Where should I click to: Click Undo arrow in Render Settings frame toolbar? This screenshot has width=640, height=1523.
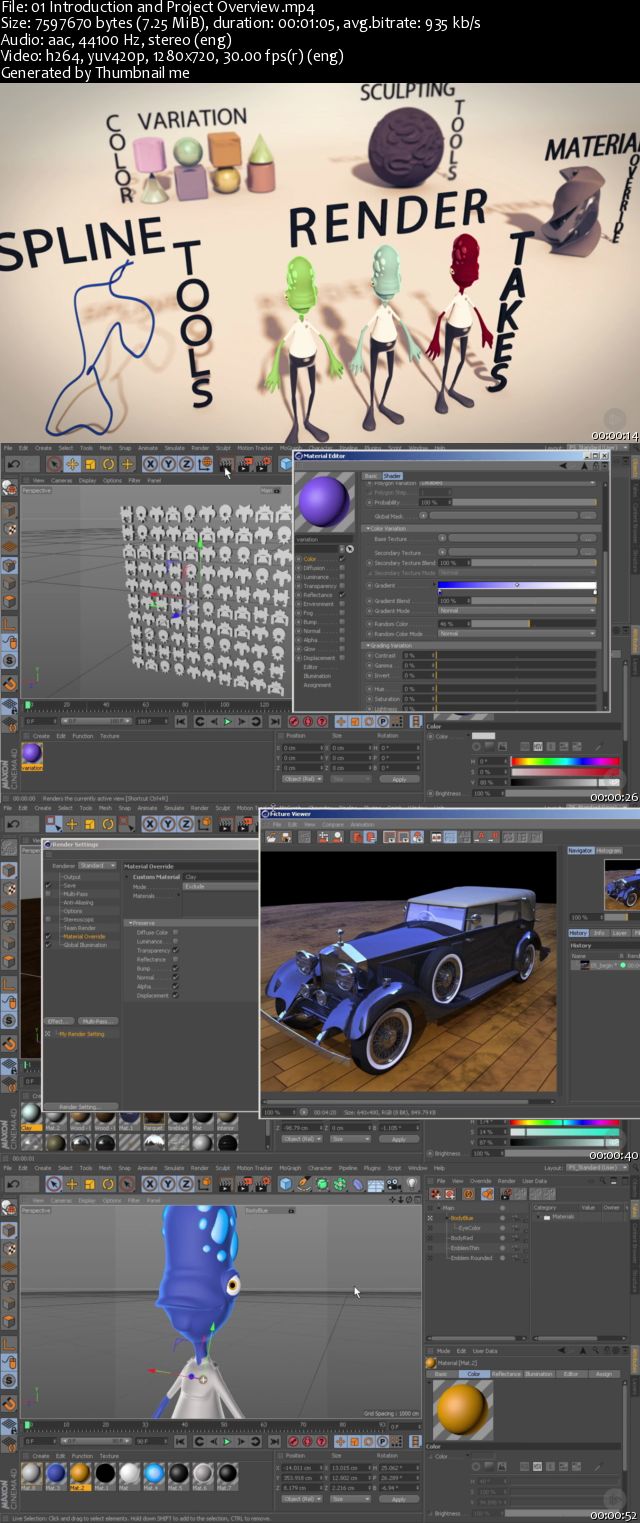click(14, 824)
